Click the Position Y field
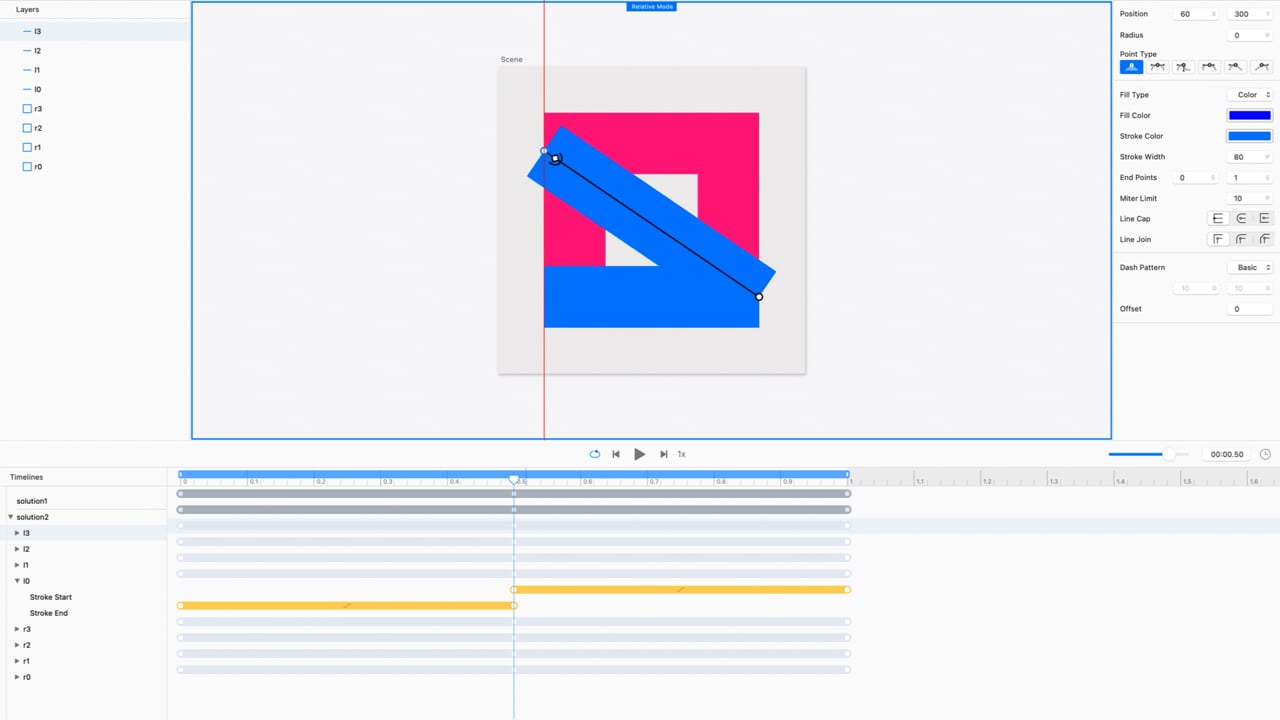This screenshot has height=720, width=1280. [x=1250, y=14]
